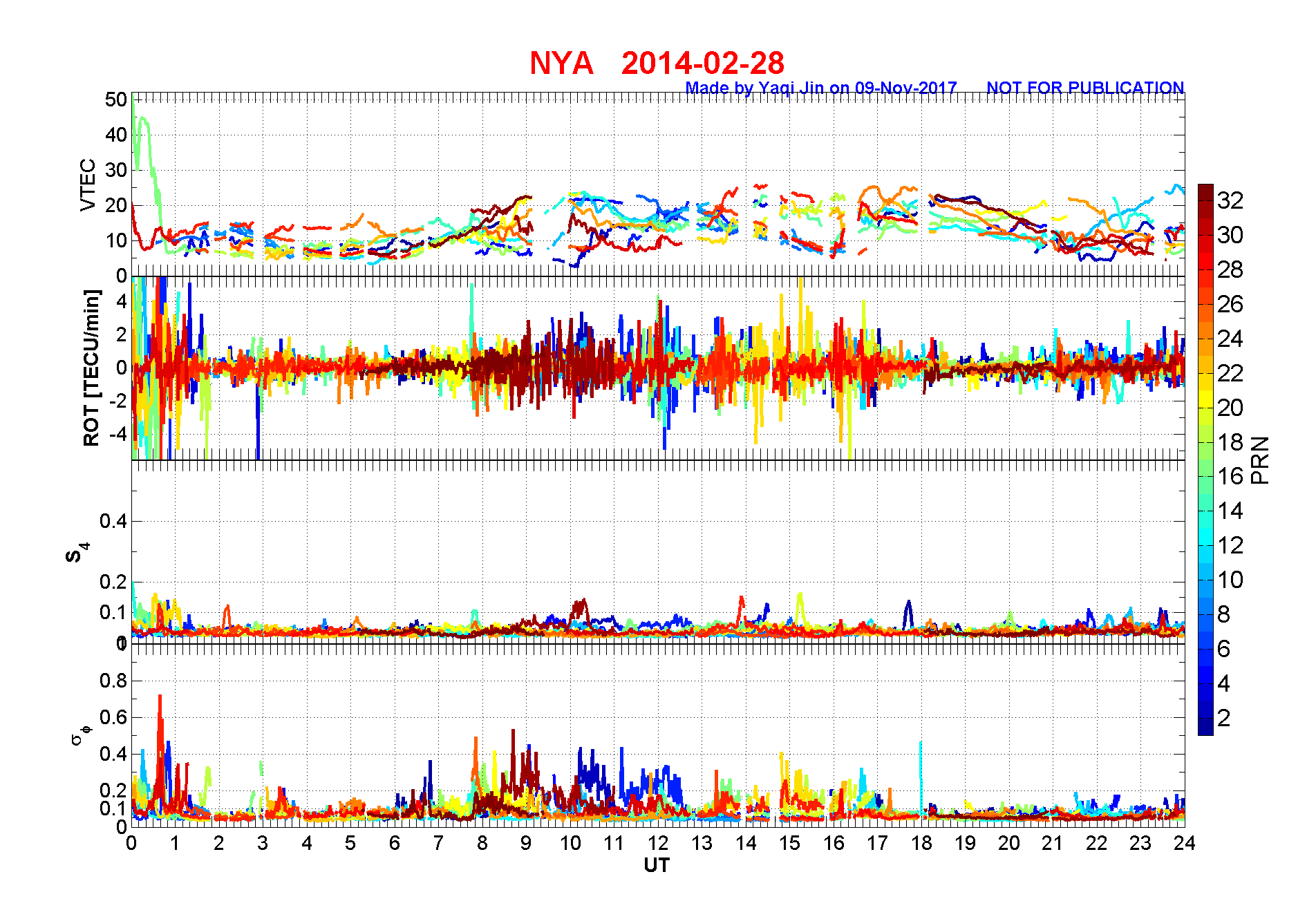Click the "UT" x-axis label
This screenshot has height=919, width=1316.
[657, 865]
